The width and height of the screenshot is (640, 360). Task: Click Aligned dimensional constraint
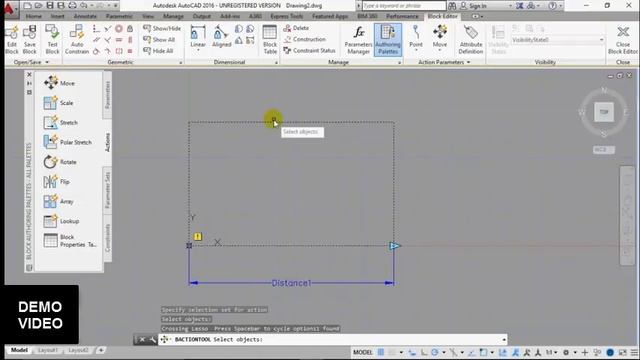221,37
